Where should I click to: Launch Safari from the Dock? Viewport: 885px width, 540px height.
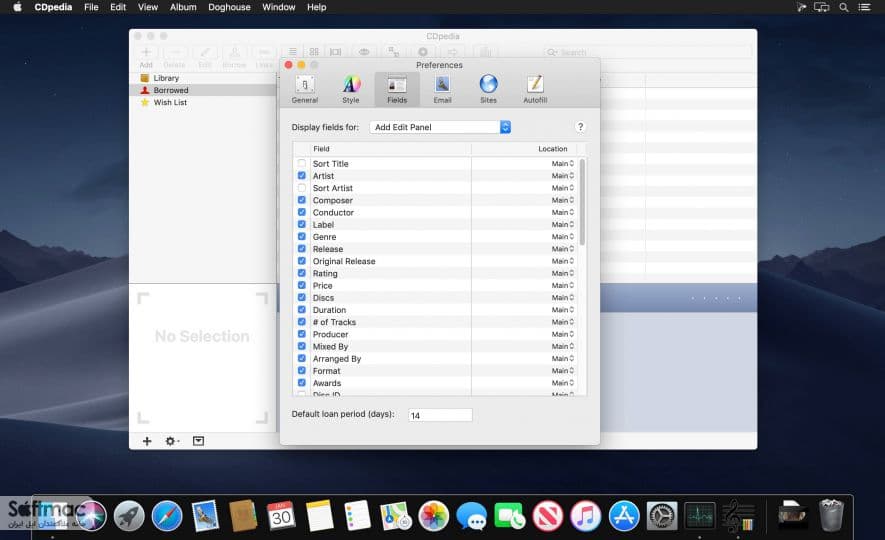pos(167,515)
